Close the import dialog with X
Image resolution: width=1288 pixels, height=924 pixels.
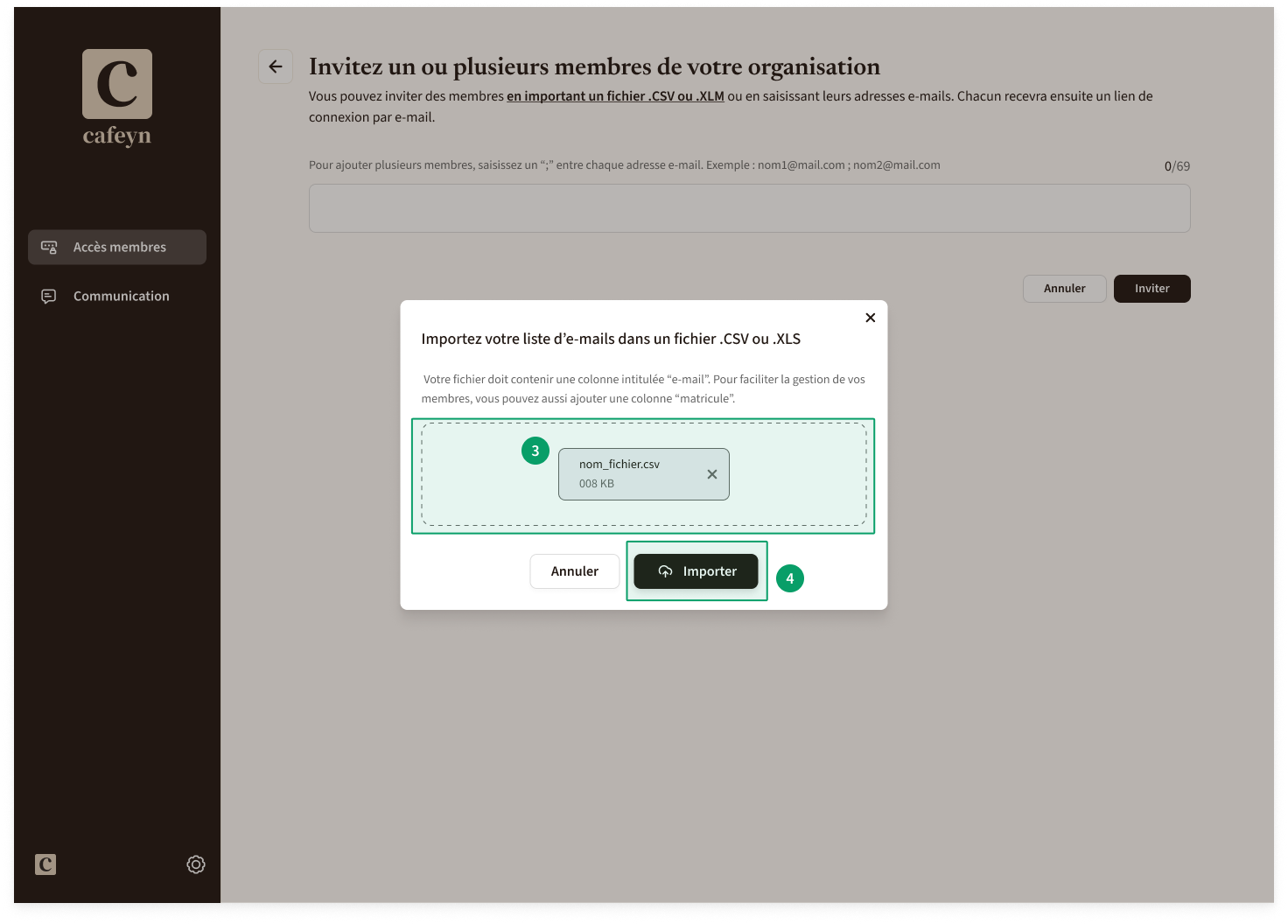point(871,318)
